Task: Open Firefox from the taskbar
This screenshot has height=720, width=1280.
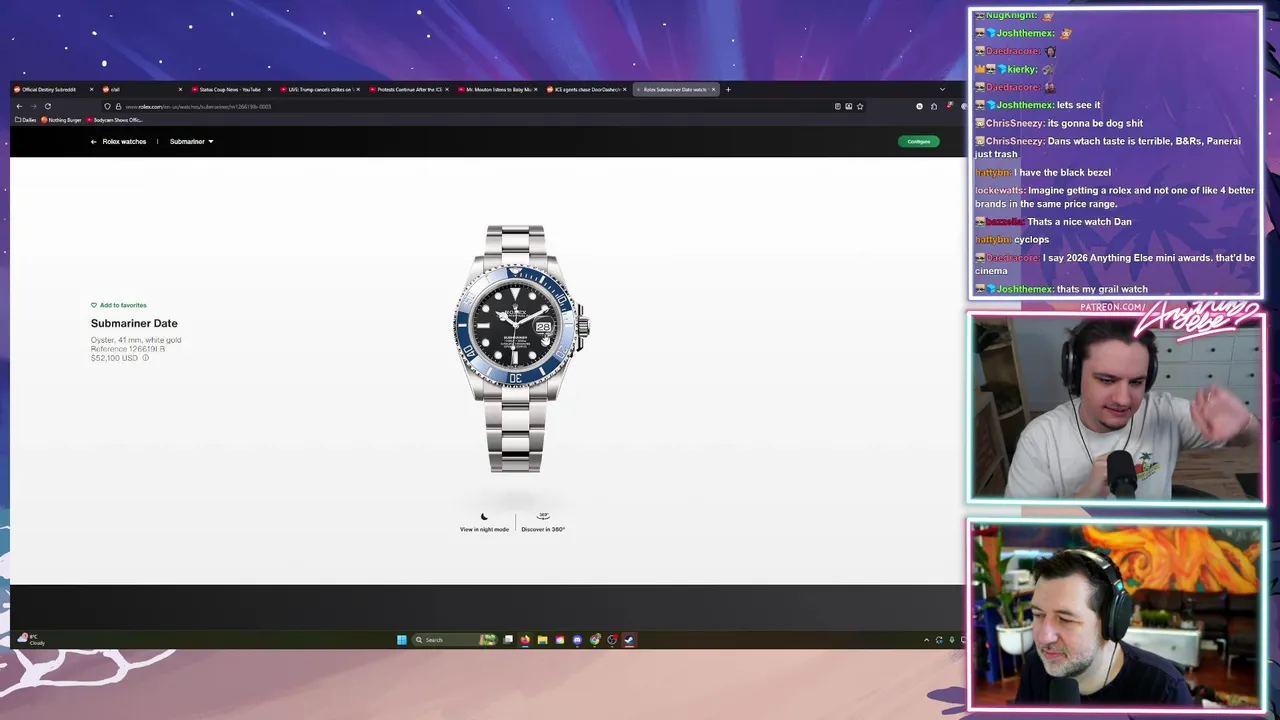Action: point(525,640)
